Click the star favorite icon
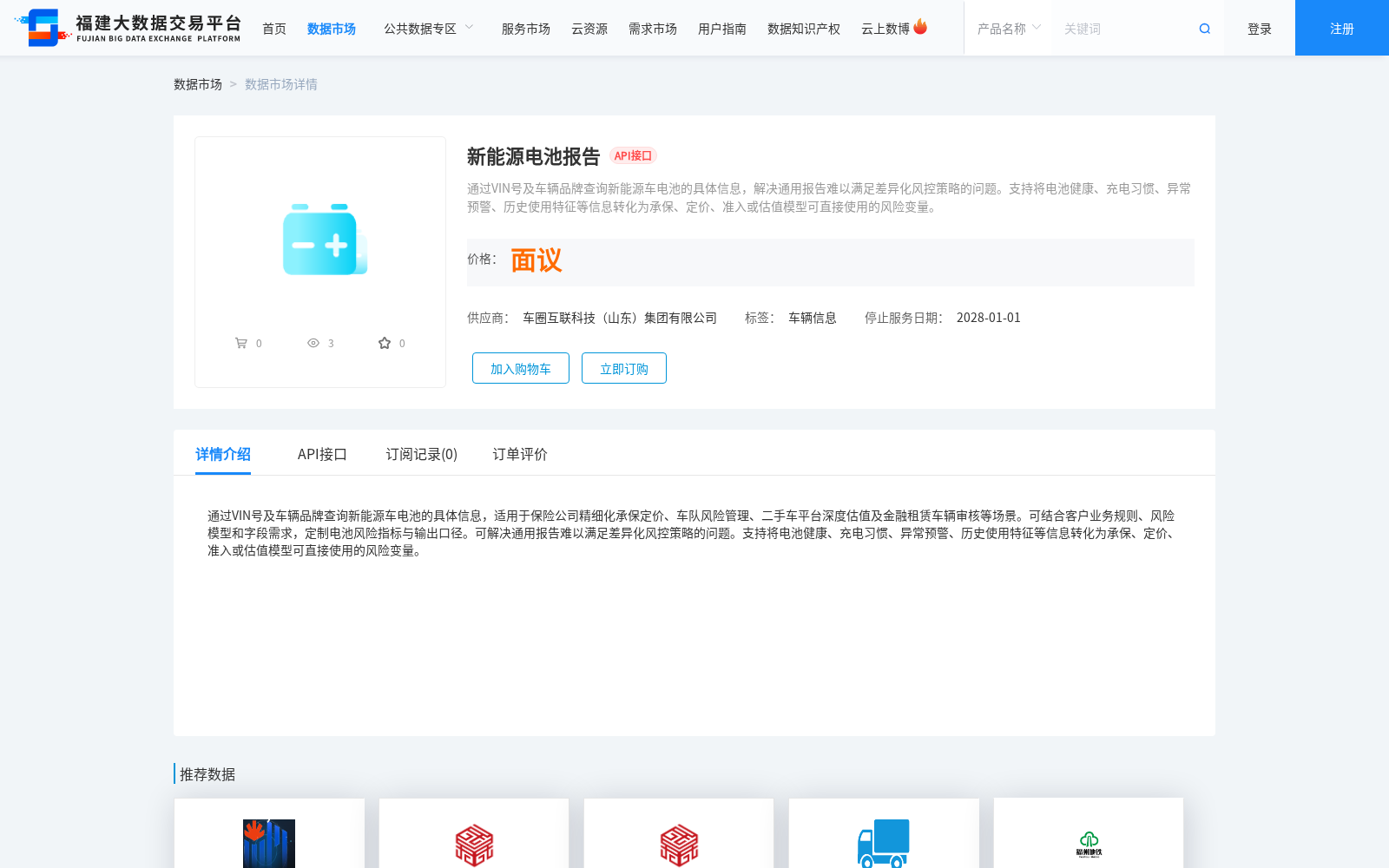 point(385,343)
